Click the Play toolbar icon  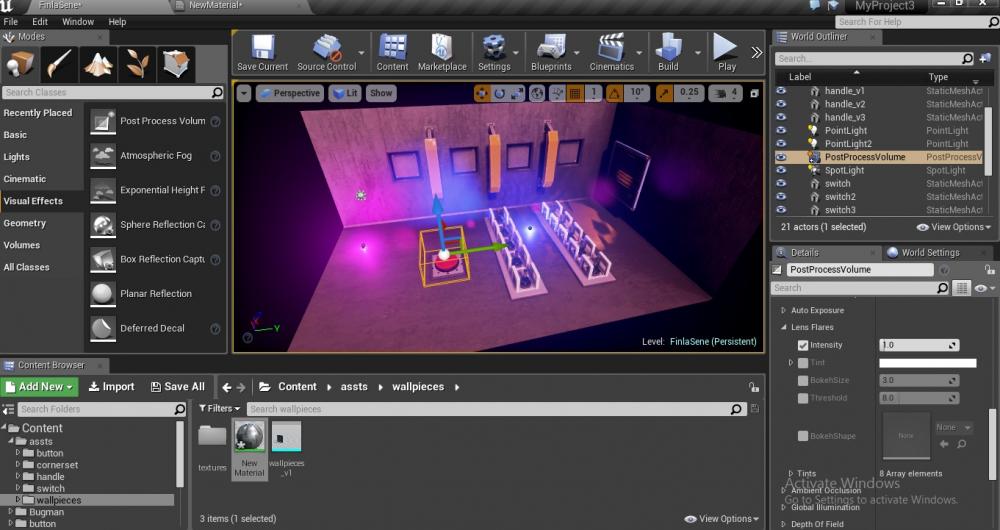[x=726, y=52]
